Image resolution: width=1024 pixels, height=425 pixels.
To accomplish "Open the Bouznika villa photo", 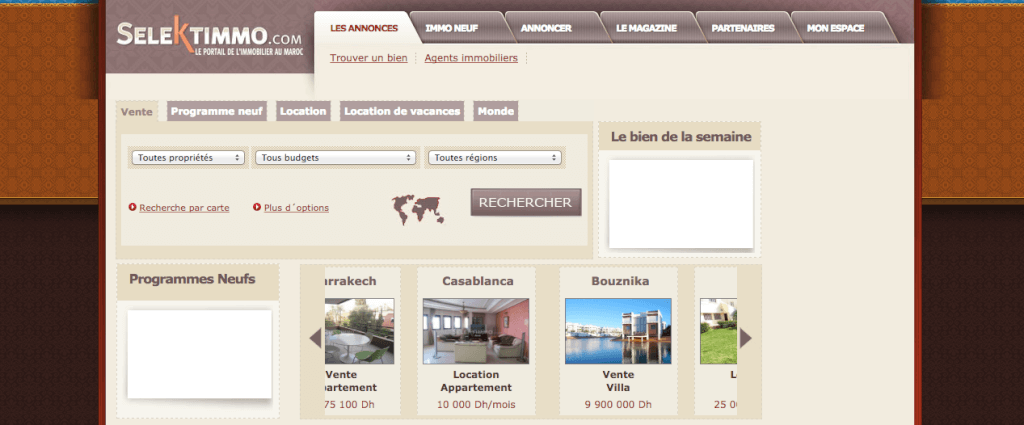I will click(x=618, y=331).
